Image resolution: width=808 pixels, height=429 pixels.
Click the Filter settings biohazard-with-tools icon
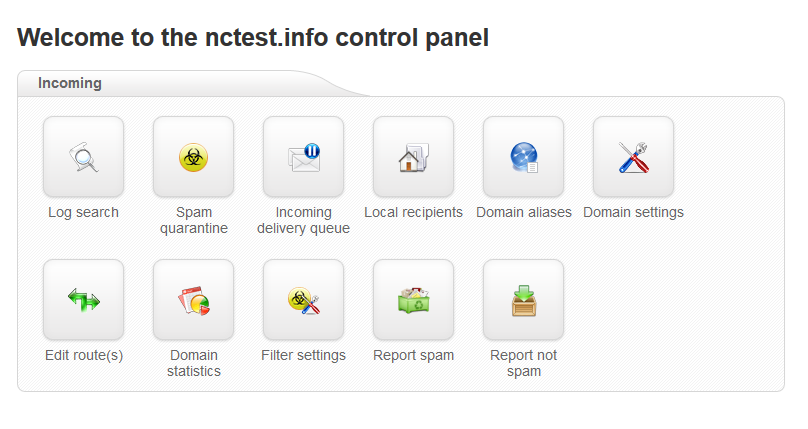point(304,300)
